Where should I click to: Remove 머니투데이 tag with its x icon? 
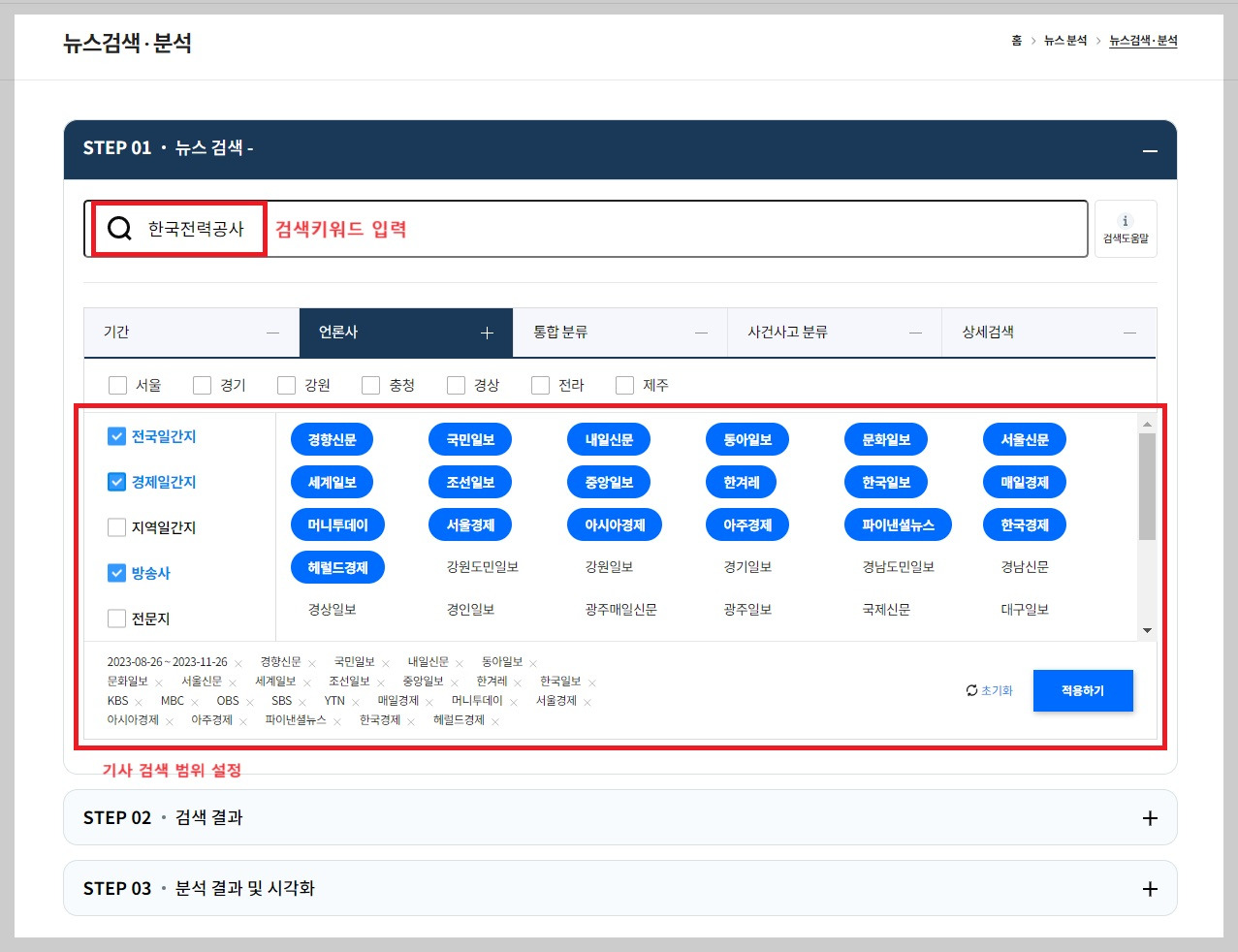514,703
